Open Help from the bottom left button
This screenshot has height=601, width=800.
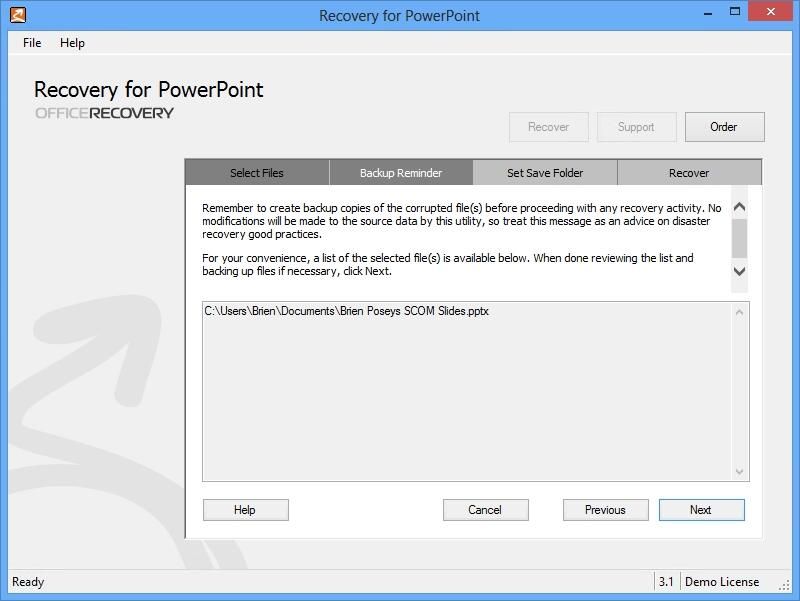[x=244, y=509]
